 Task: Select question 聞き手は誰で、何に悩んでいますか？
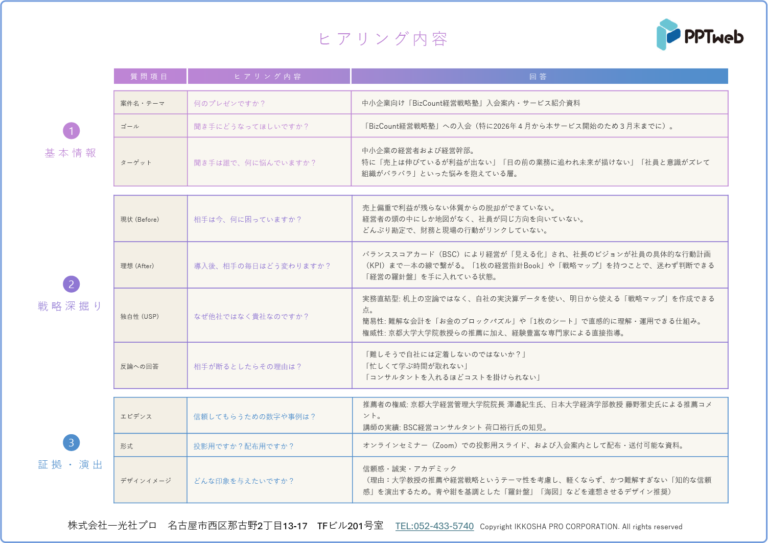[x=255, y=163]
